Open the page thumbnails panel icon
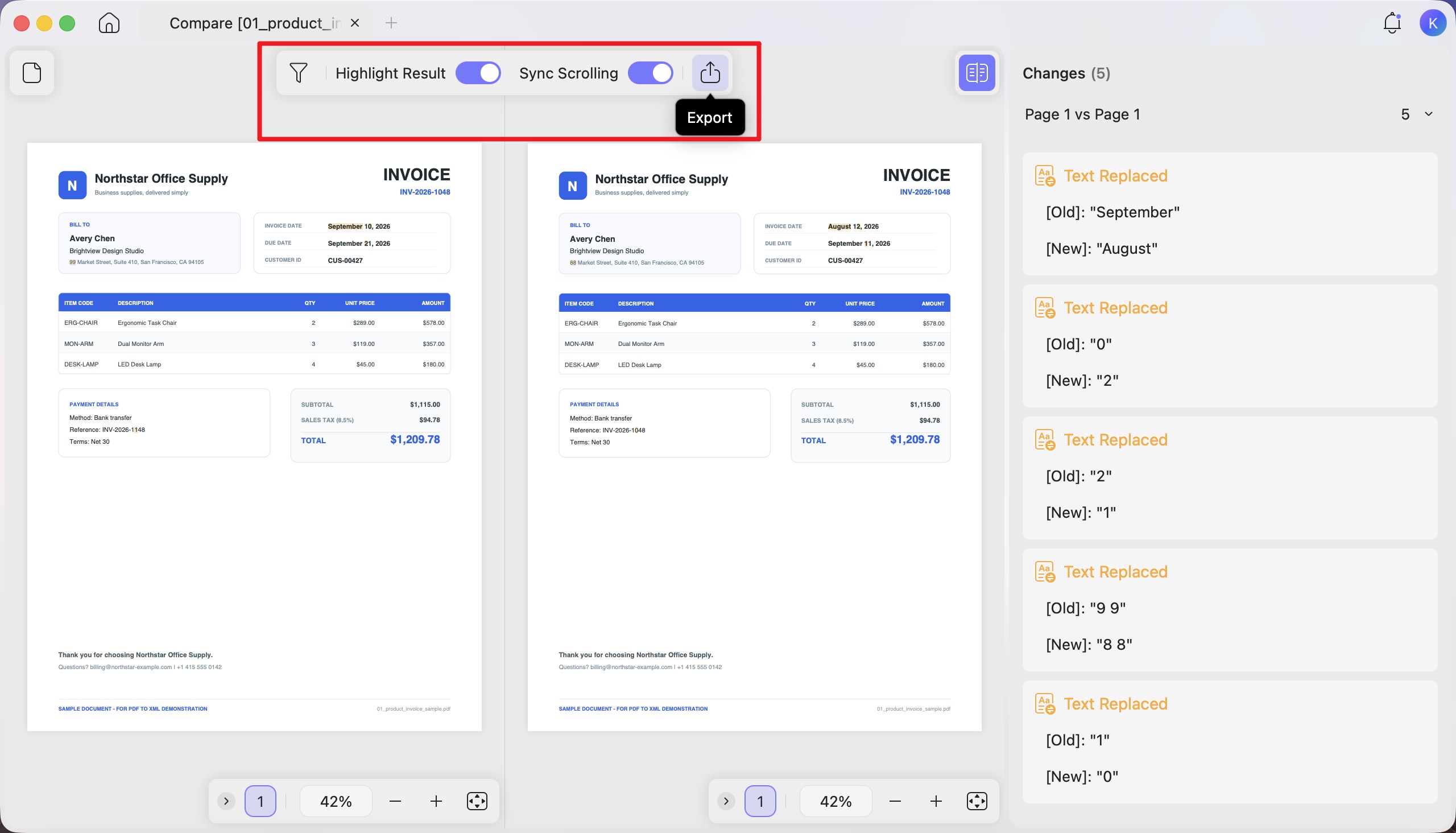The width and height of the screenshot is (1456, 833). 32,73
